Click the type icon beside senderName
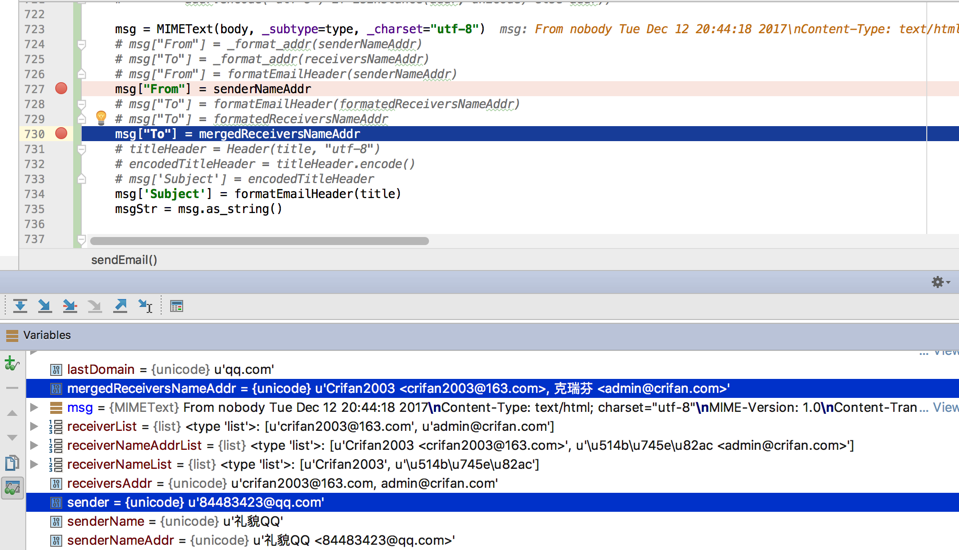This screenshot has width=959, height=550. 56,521
